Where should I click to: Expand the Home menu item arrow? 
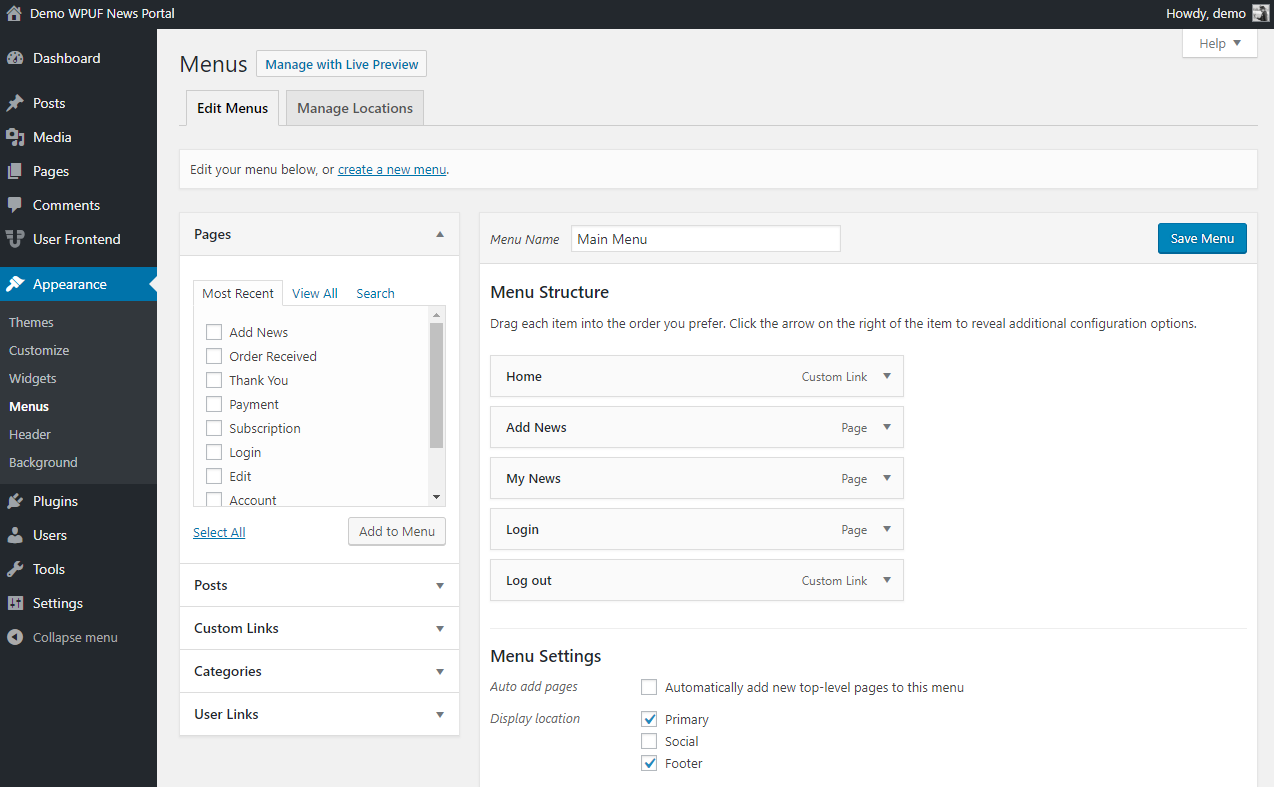click(x=886, y=377)
